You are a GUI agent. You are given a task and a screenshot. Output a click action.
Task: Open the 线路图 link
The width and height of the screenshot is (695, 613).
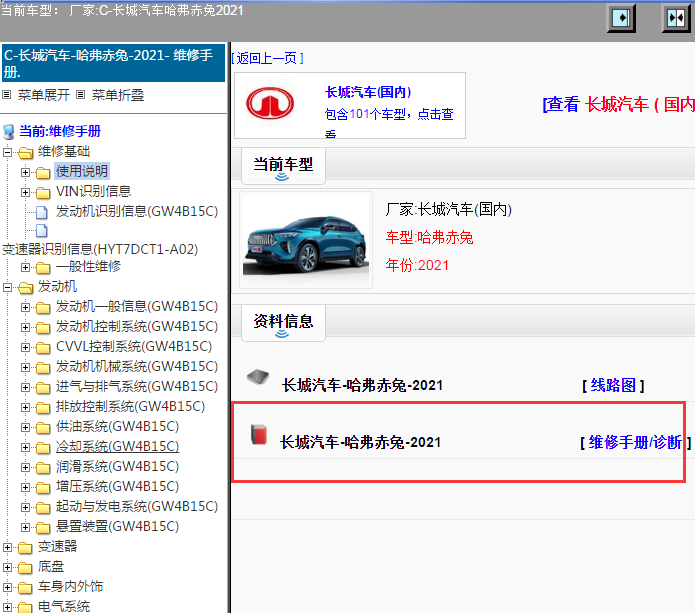click(613, 385)
